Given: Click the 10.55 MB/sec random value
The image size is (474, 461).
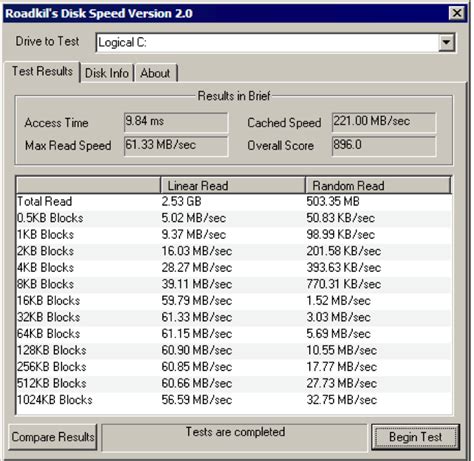Looking at the screenshot, I should (342, 350).
